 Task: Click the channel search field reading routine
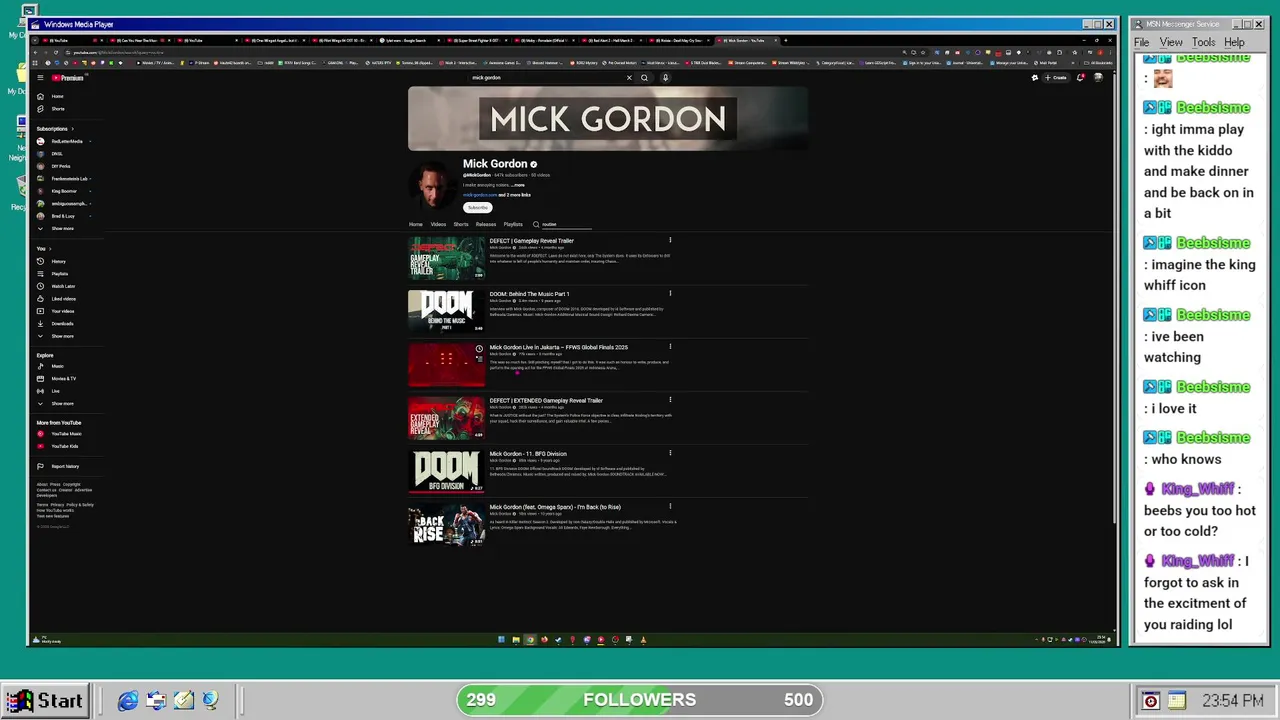tap(567, 224)
